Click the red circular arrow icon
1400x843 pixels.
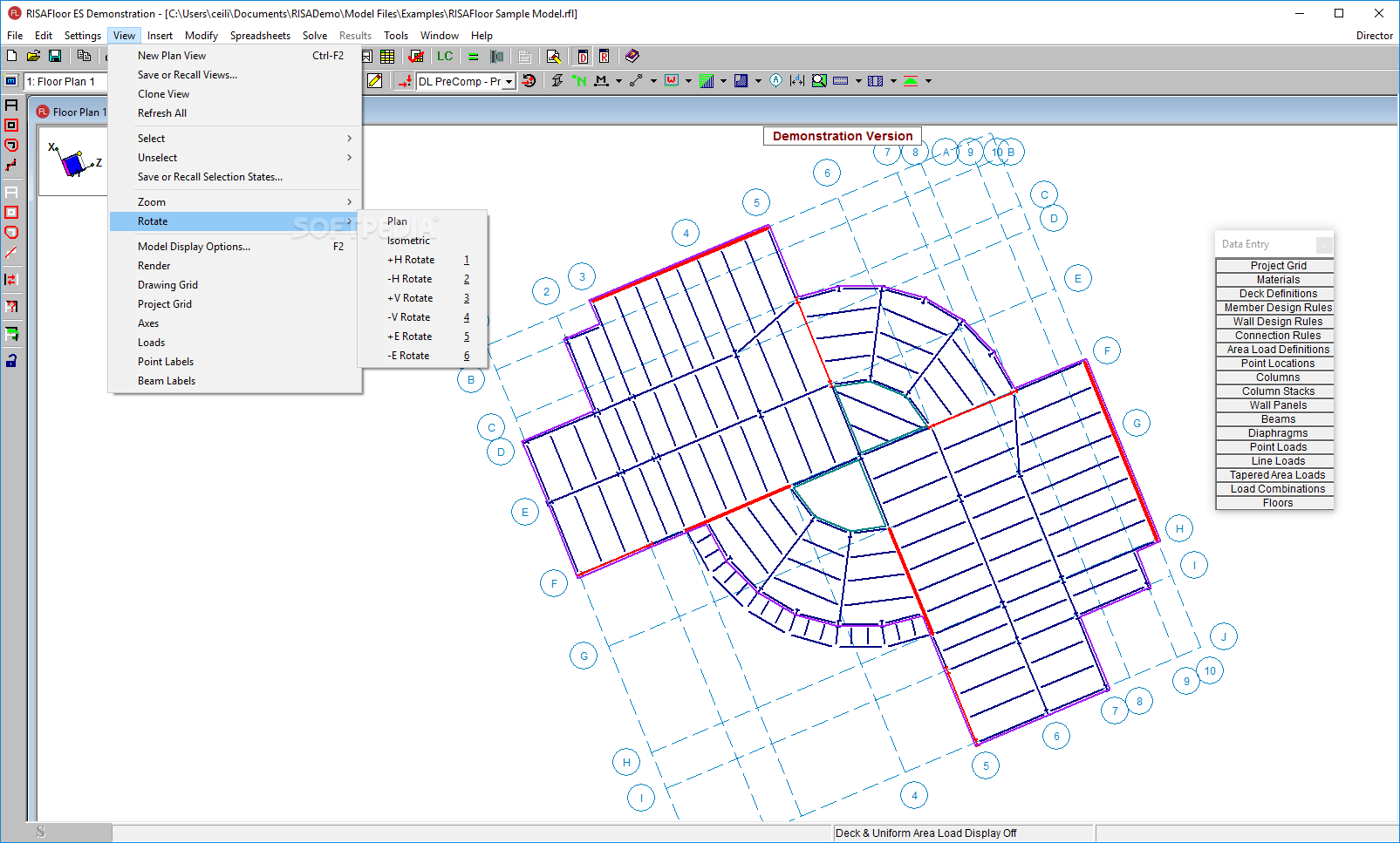click(x=529, y=81)
